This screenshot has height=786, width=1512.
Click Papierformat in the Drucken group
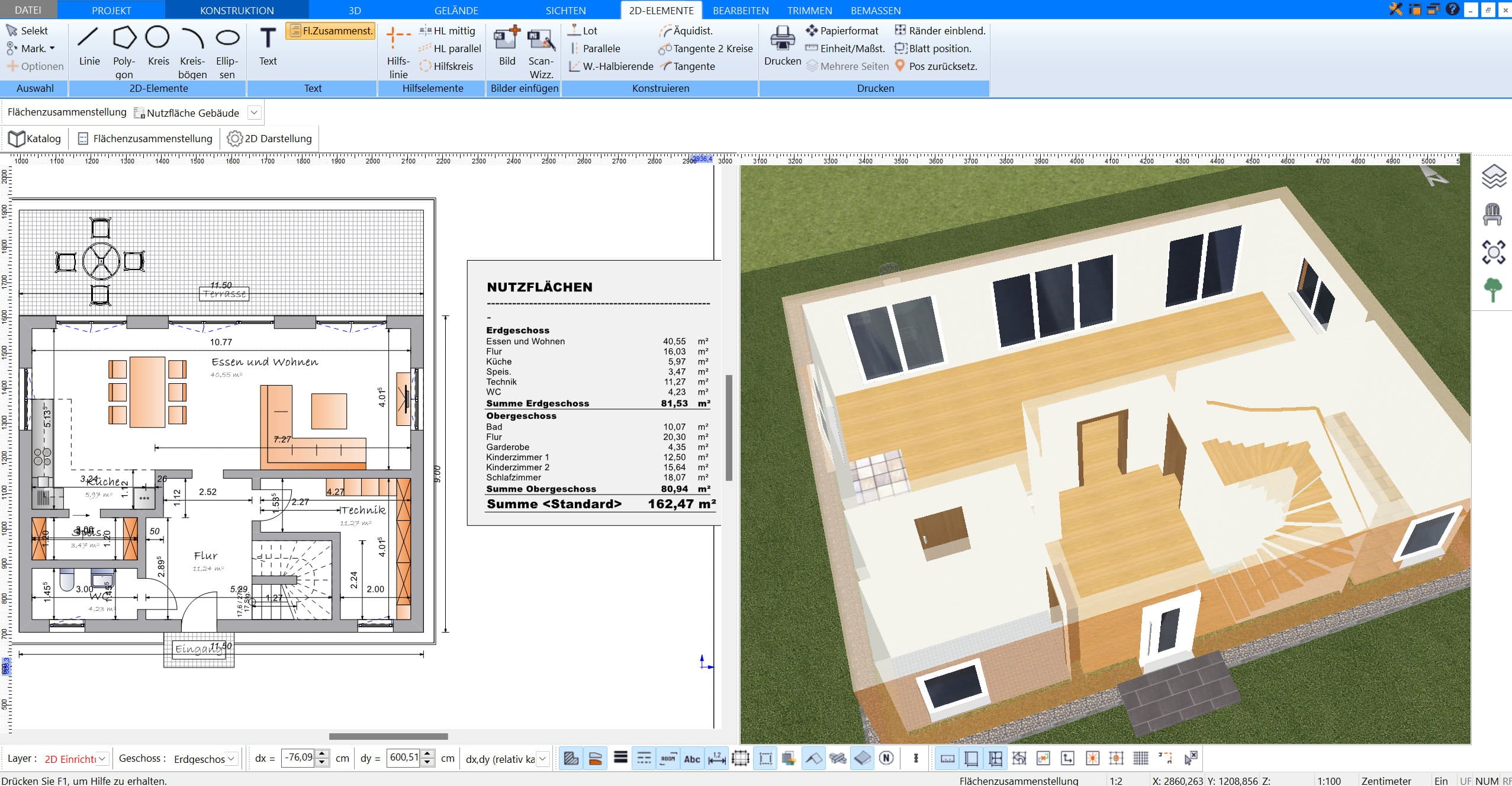(842, 30)
